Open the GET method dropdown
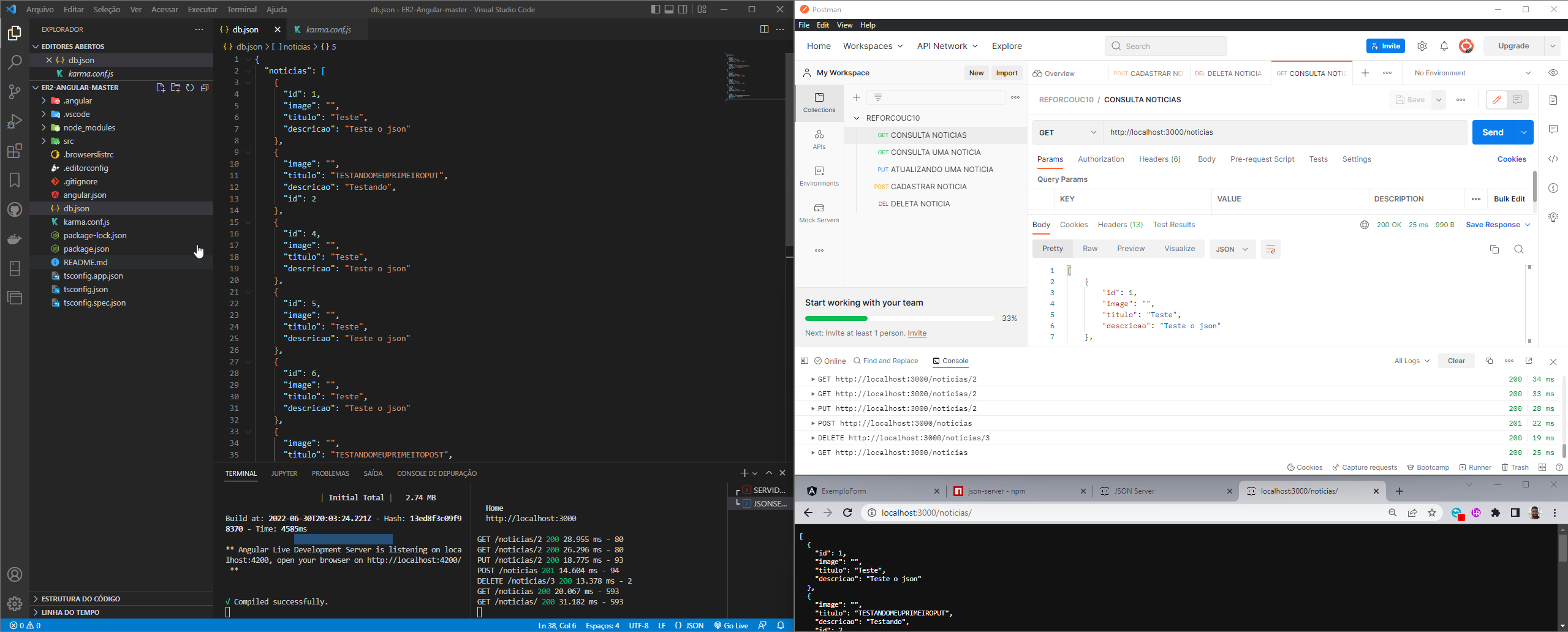 [1066, 132]
